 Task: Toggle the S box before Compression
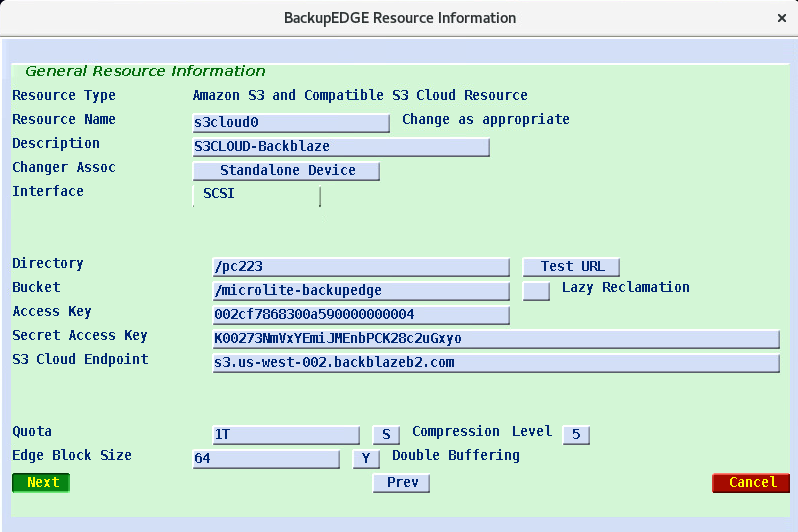click(386, 435)
